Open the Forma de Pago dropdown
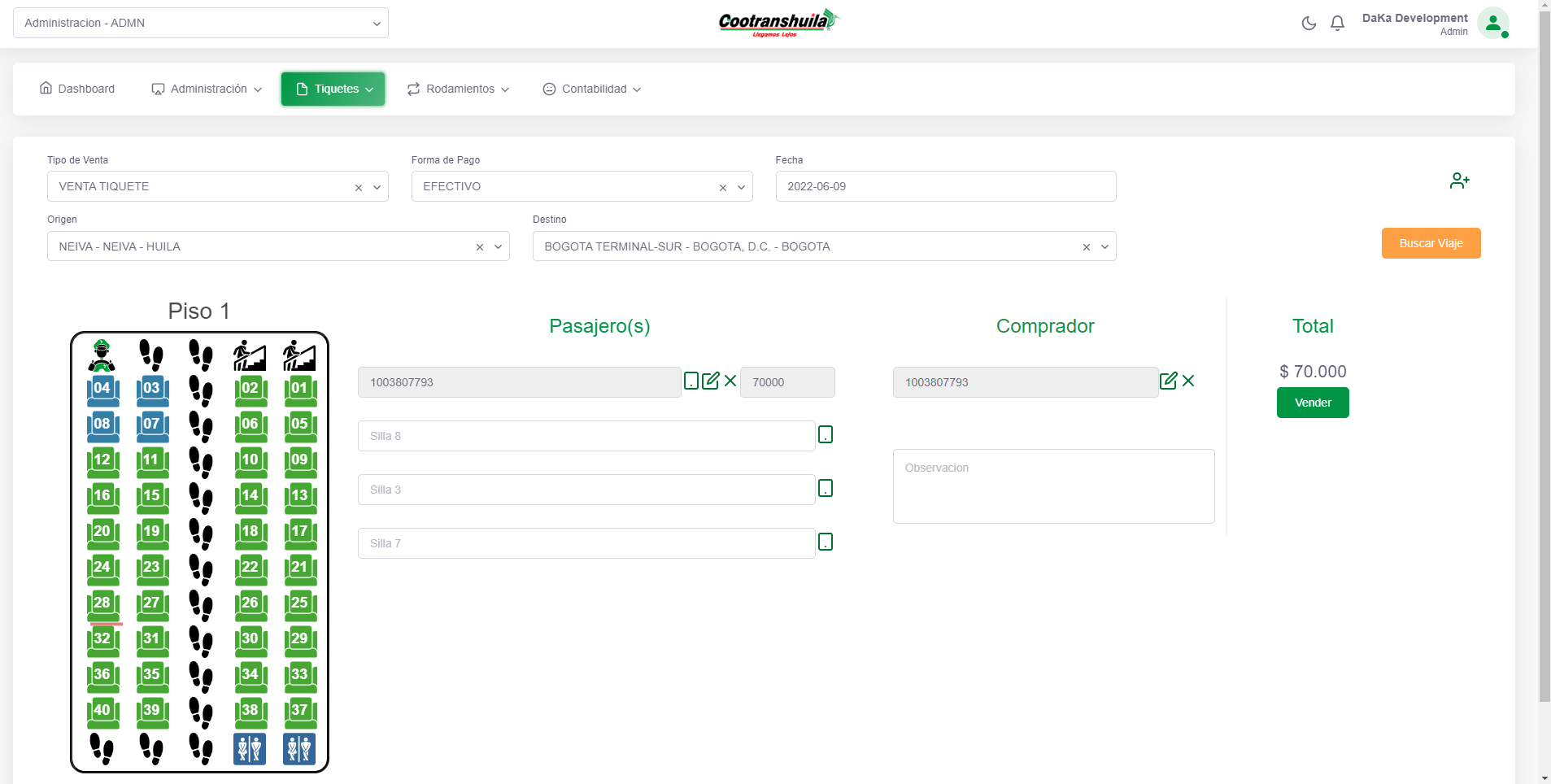1551x784 pixels. 741,187
